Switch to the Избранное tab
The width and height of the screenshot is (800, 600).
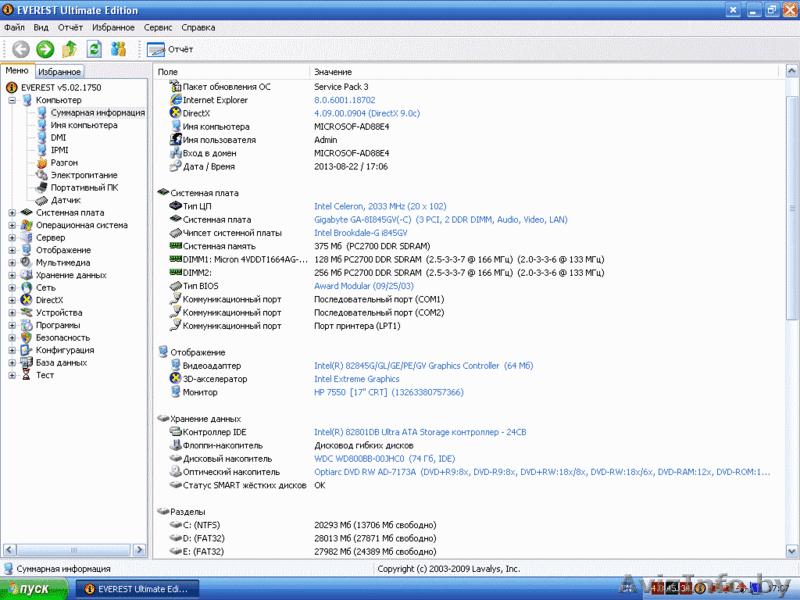(59, 72)
